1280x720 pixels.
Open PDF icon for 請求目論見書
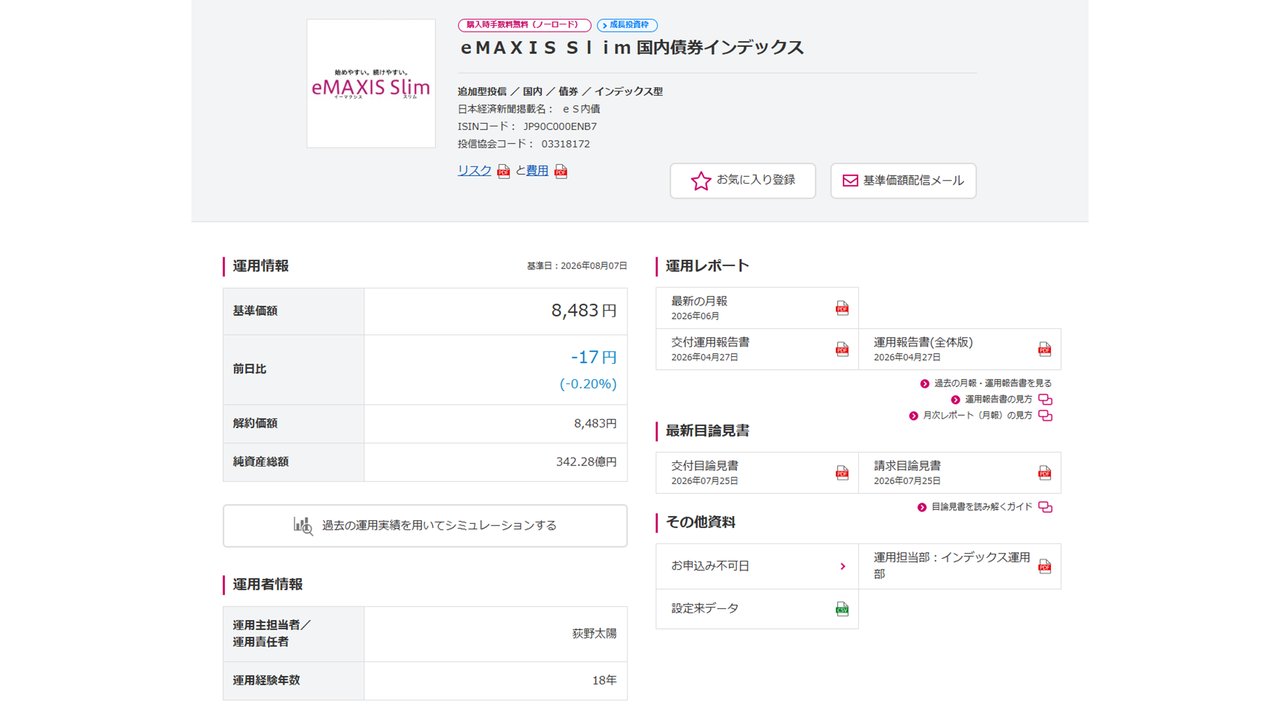click(x=1045, y=473)
